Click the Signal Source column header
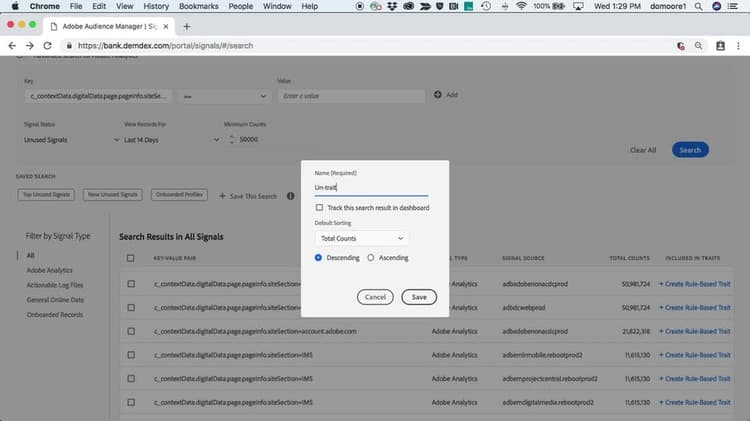The height and width of the screenshot is (421, 750). (x=523, y=258)
